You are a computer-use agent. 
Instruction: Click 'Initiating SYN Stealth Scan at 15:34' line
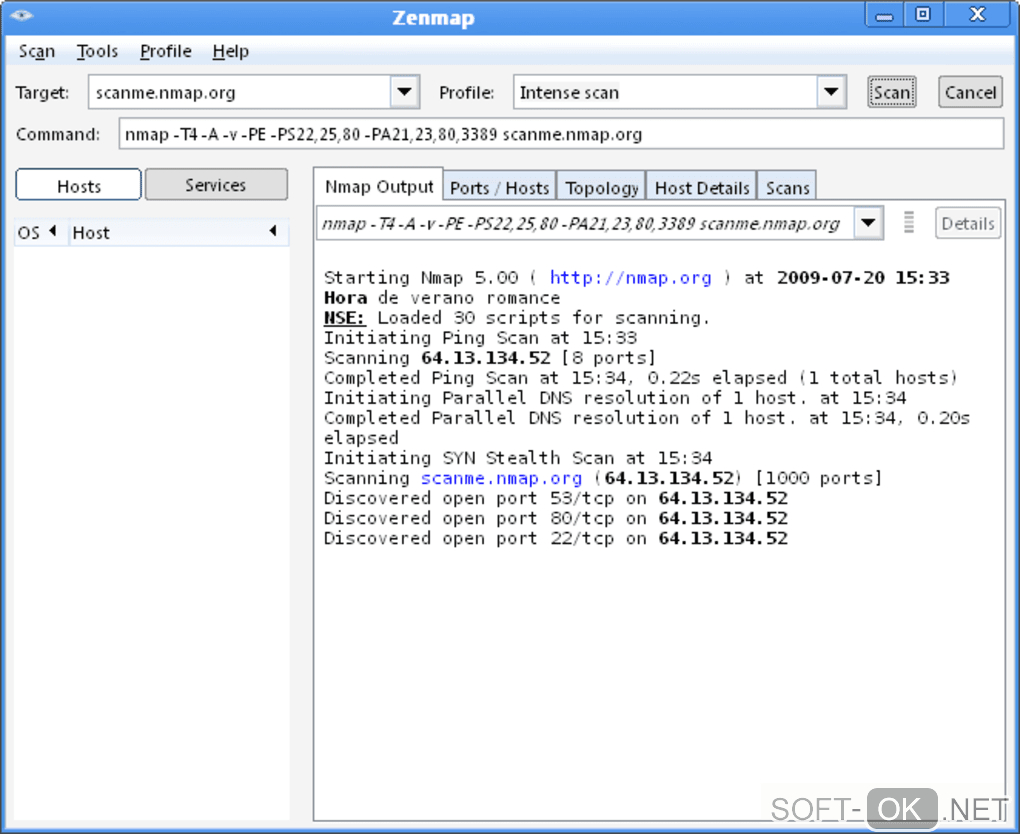tap(518, 458)
